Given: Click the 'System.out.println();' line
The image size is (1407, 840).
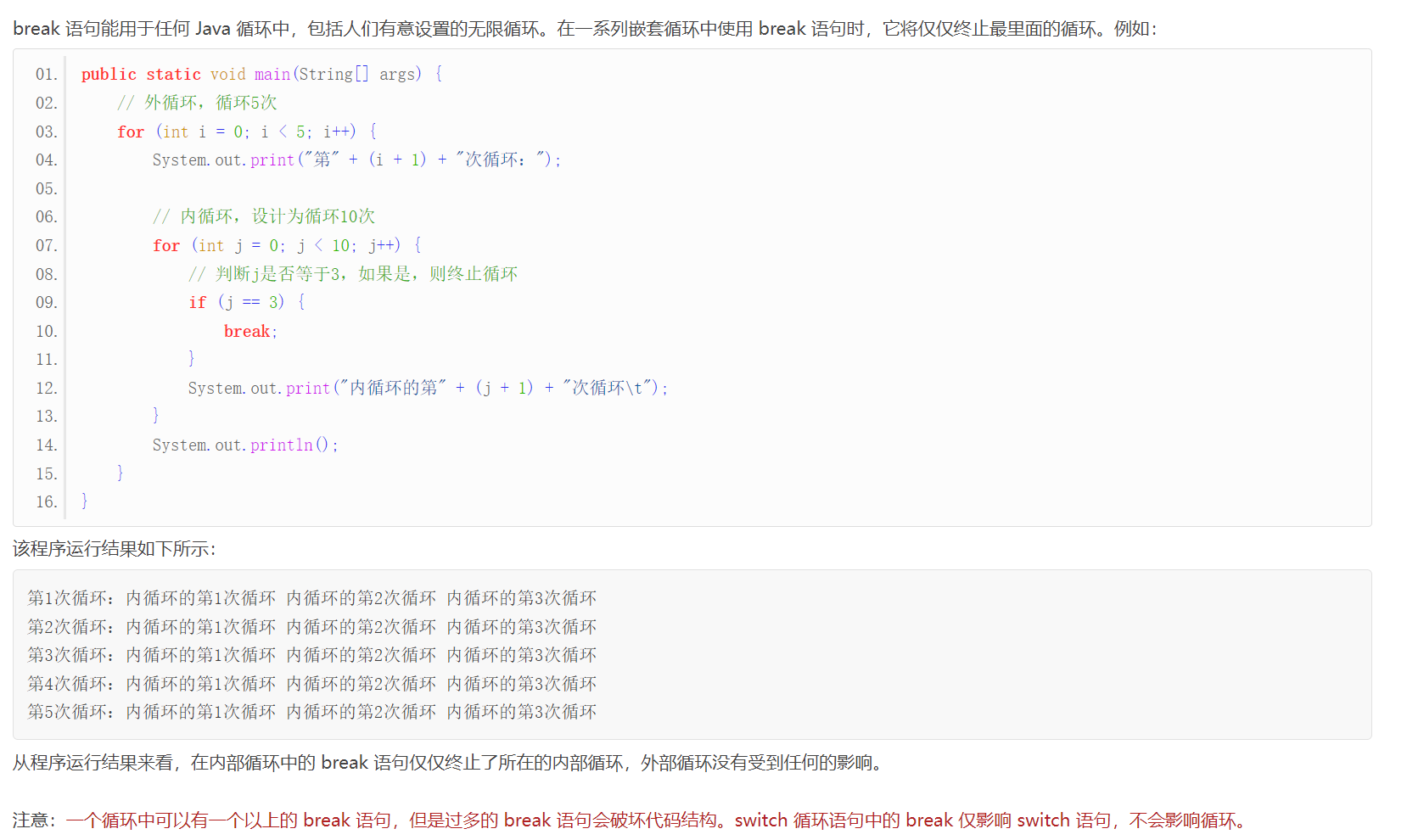Looking at the screenshot, I should [x=245, y=445].
